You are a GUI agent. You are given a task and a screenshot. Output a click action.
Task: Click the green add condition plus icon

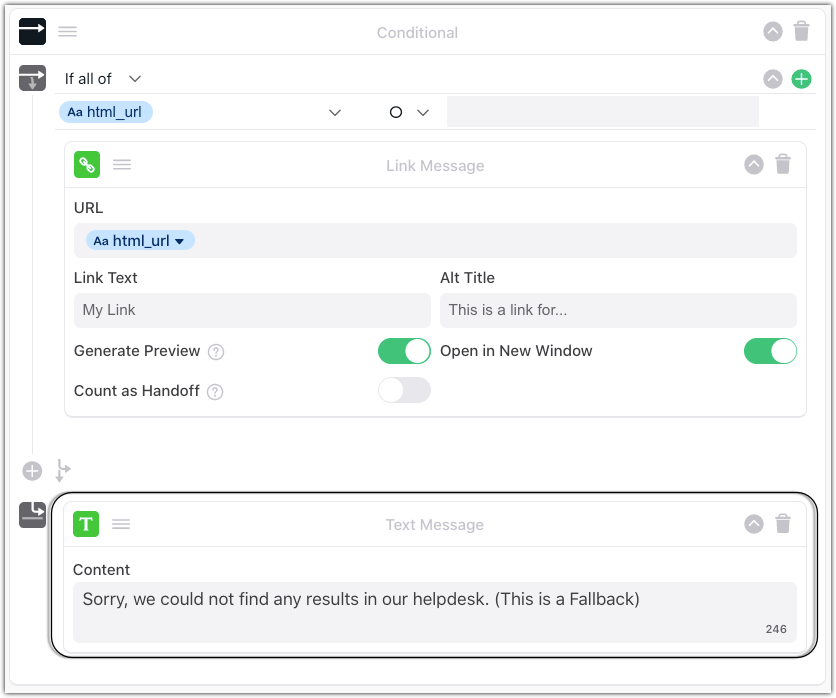(x=801, y=79)
